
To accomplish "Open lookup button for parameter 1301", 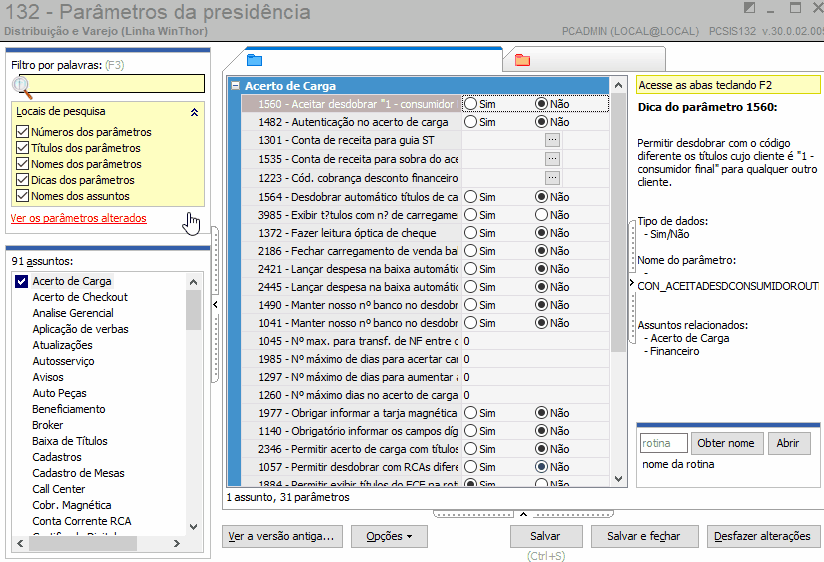I will (552, 140).
